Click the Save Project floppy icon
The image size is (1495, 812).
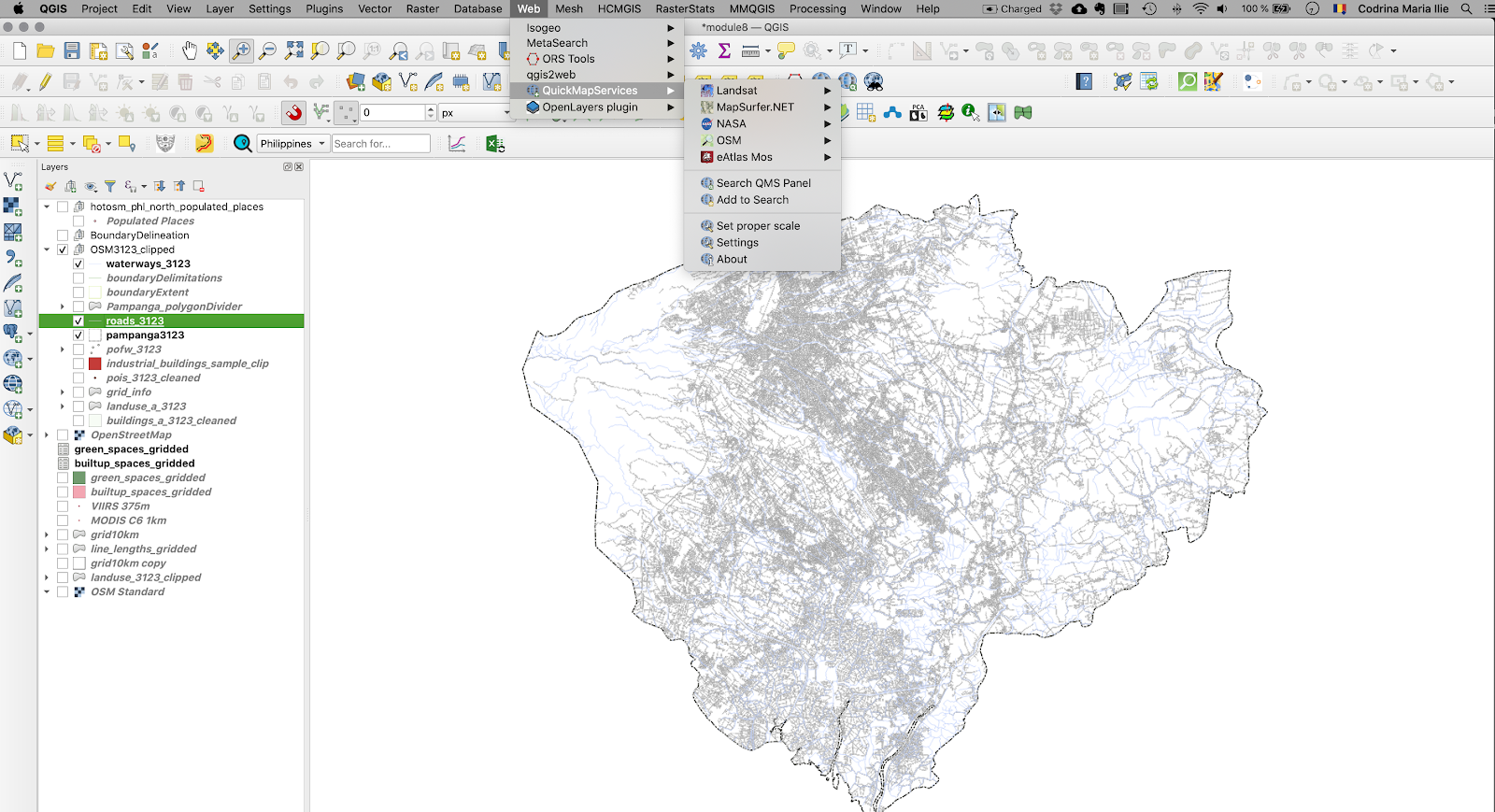72,50
